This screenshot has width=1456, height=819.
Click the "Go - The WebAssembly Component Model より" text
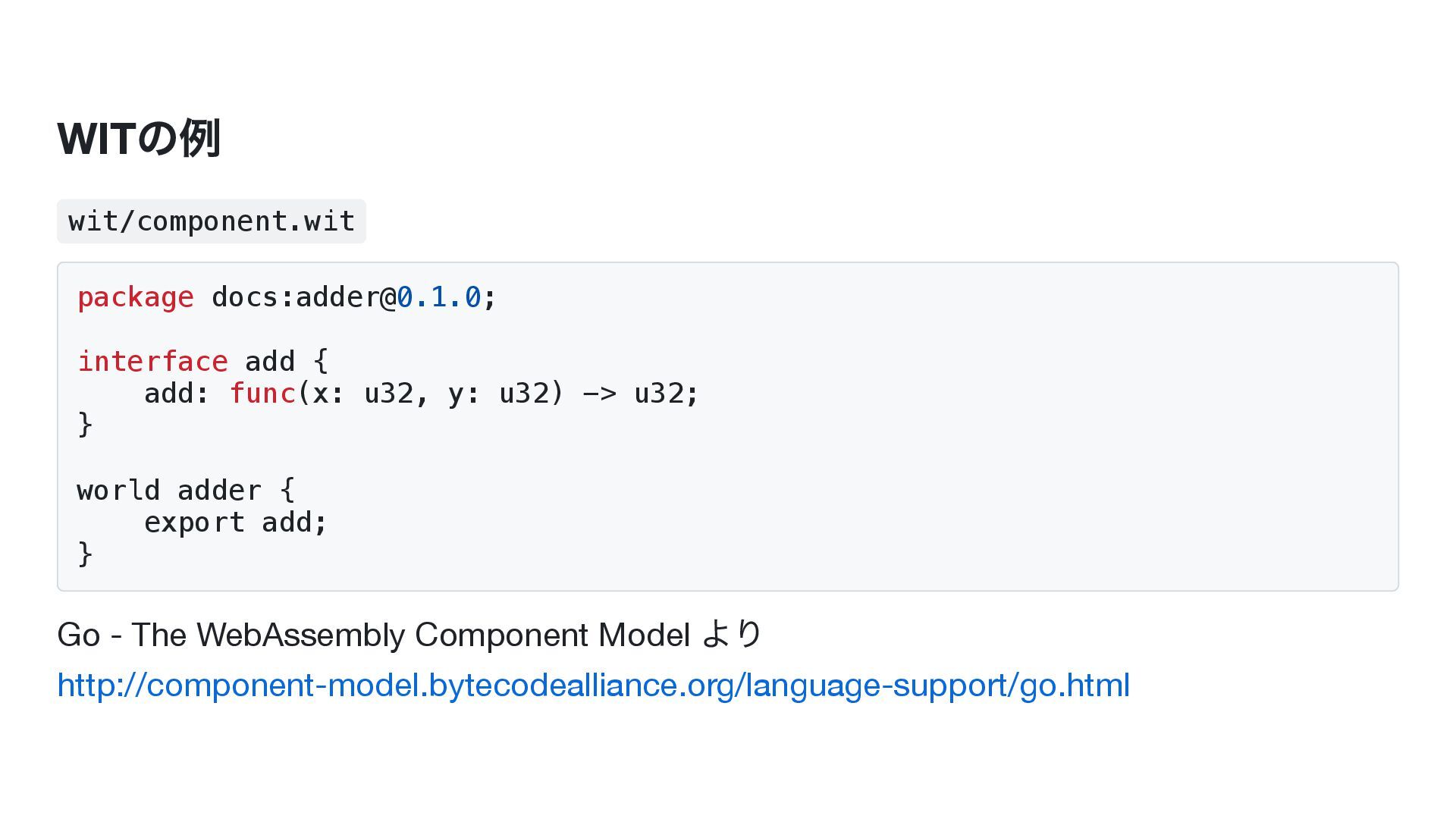409,635
